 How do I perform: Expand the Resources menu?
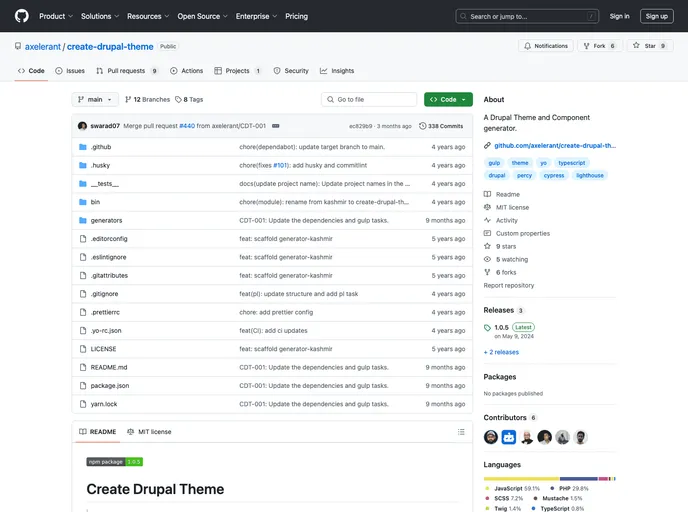pos(148,16)
